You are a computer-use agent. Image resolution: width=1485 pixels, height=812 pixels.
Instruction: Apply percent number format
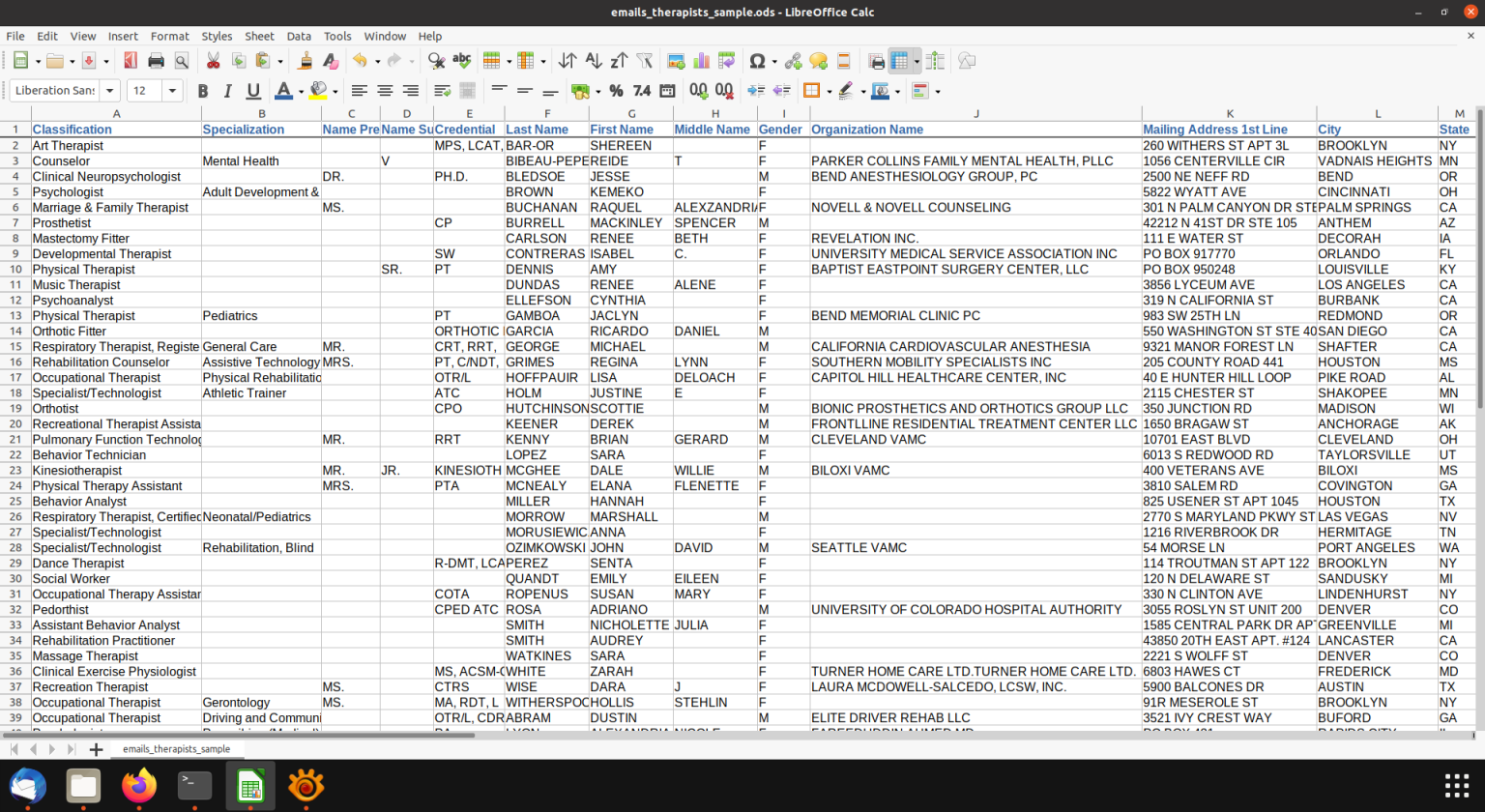[614, 91]
